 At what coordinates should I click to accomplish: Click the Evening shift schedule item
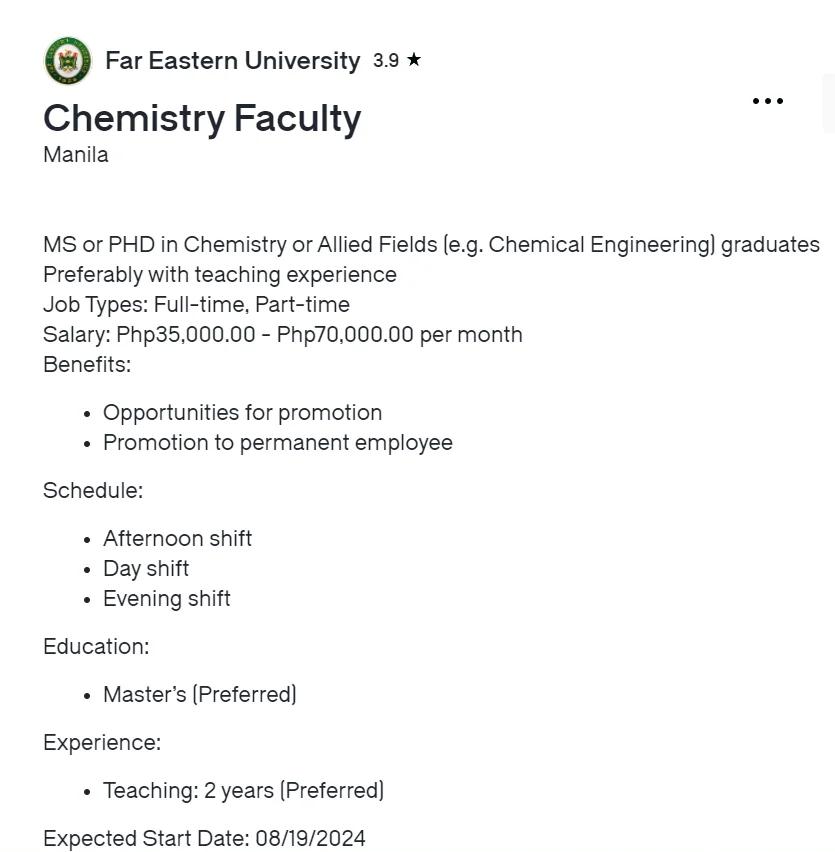[167, 599]
